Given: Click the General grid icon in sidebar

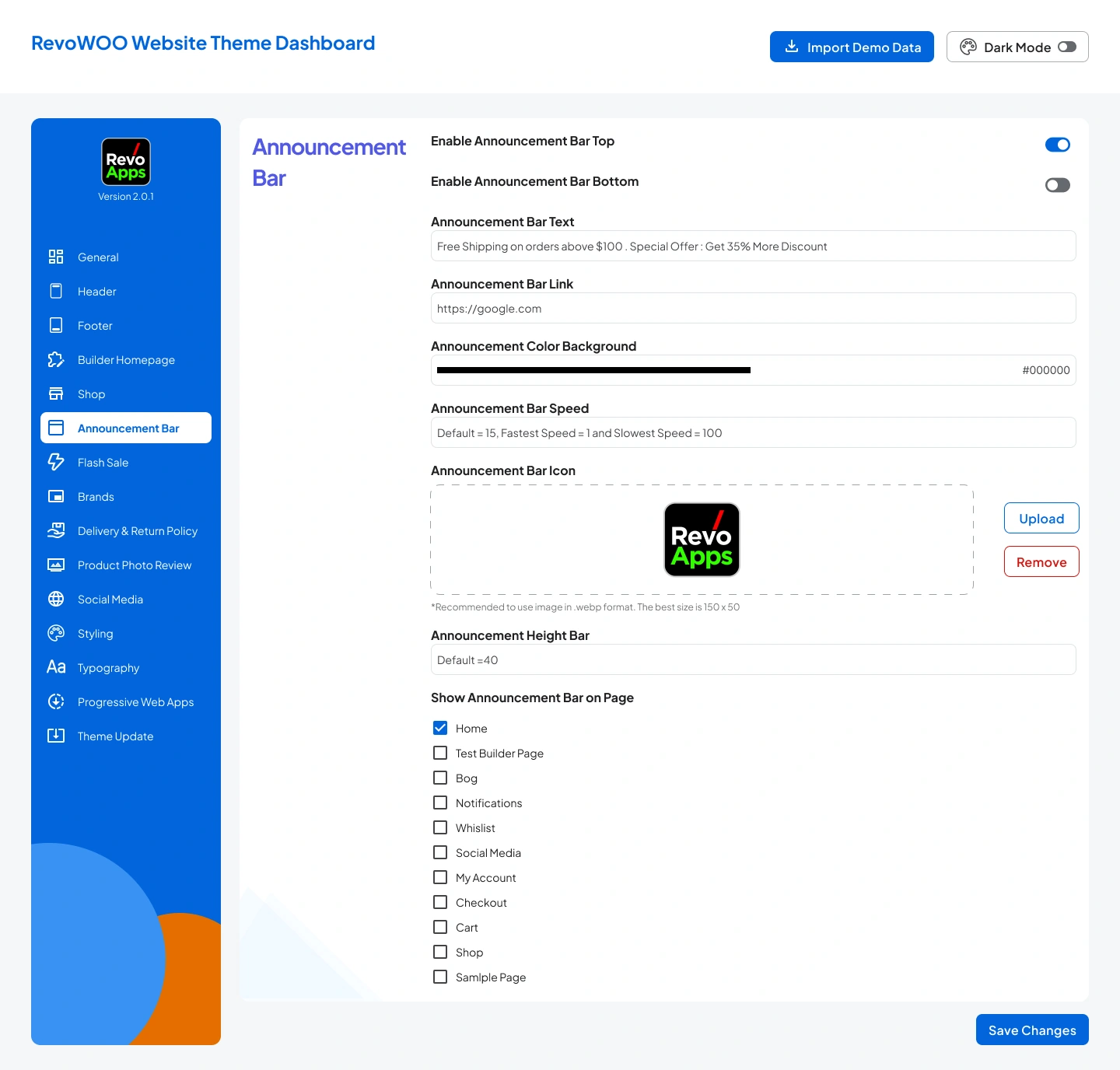Looking at the screenshot, I should tap(56, 257).
